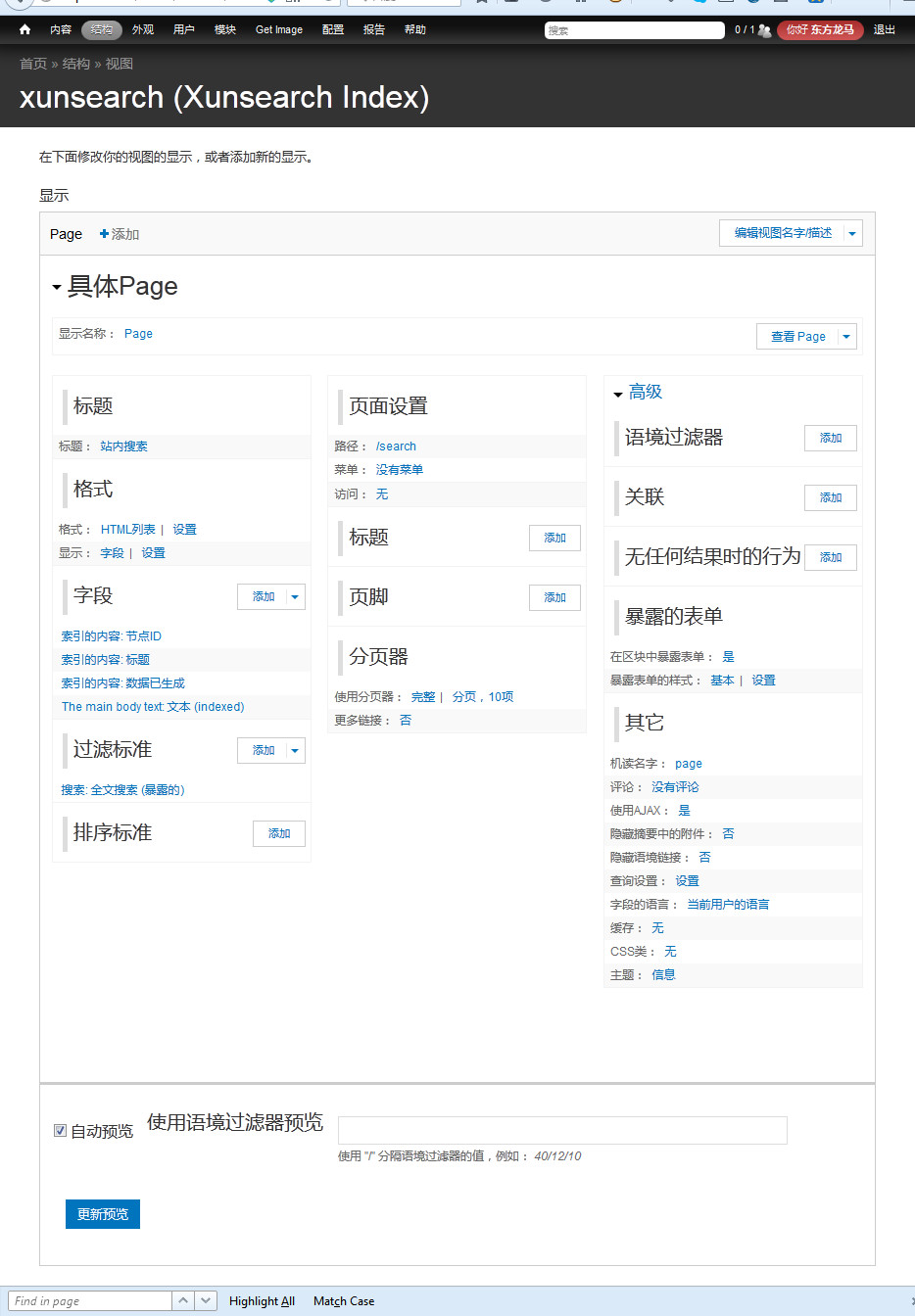This screenshot has height=1316, width=915.
Task: Open the 你好 东方龙马 account button
Action: tap(820, 30)
